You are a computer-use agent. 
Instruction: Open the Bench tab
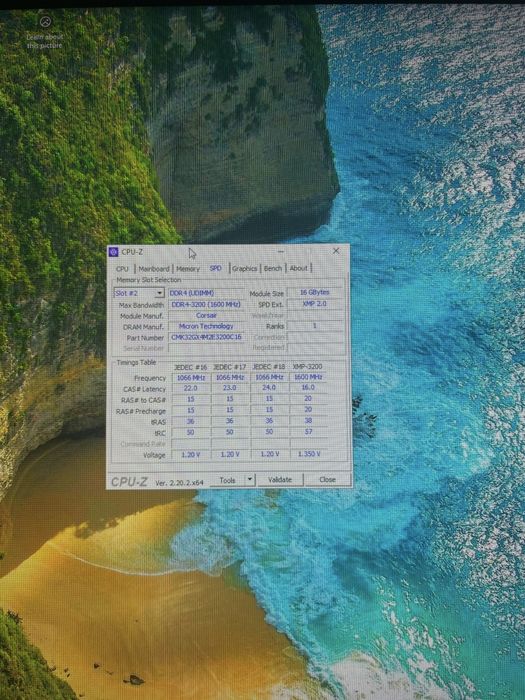coord(273,268)
